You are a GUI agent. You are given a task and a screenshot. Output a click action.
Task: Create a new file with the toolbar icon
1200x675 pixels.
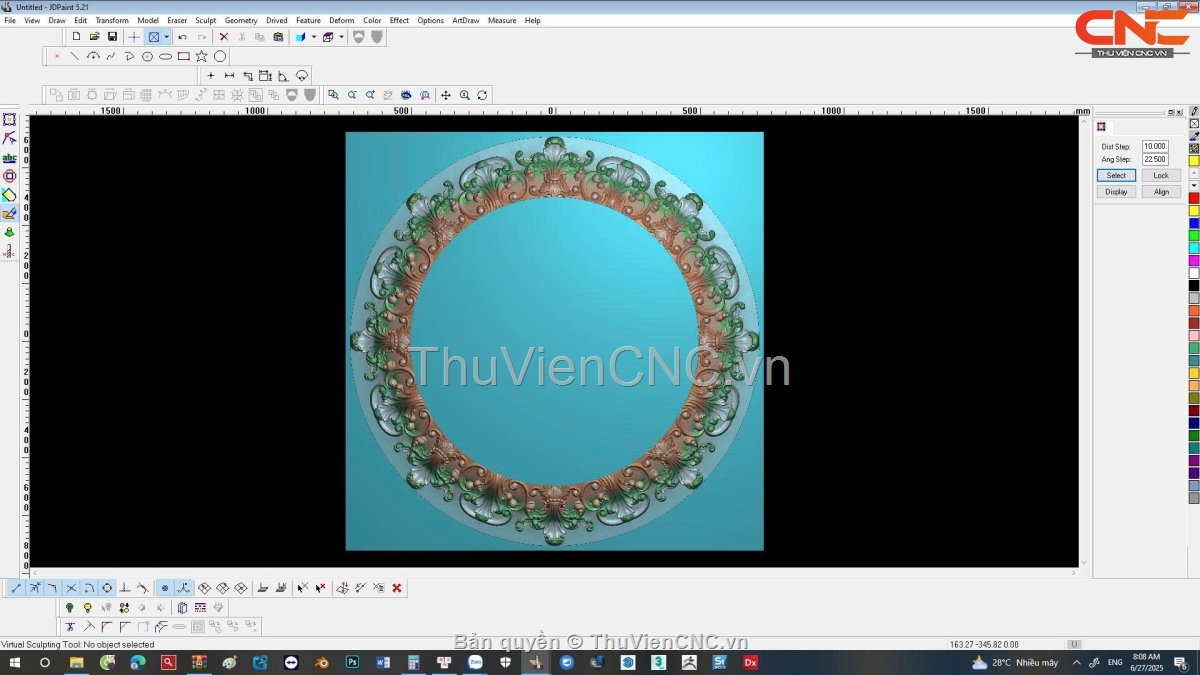coord(76,37)
